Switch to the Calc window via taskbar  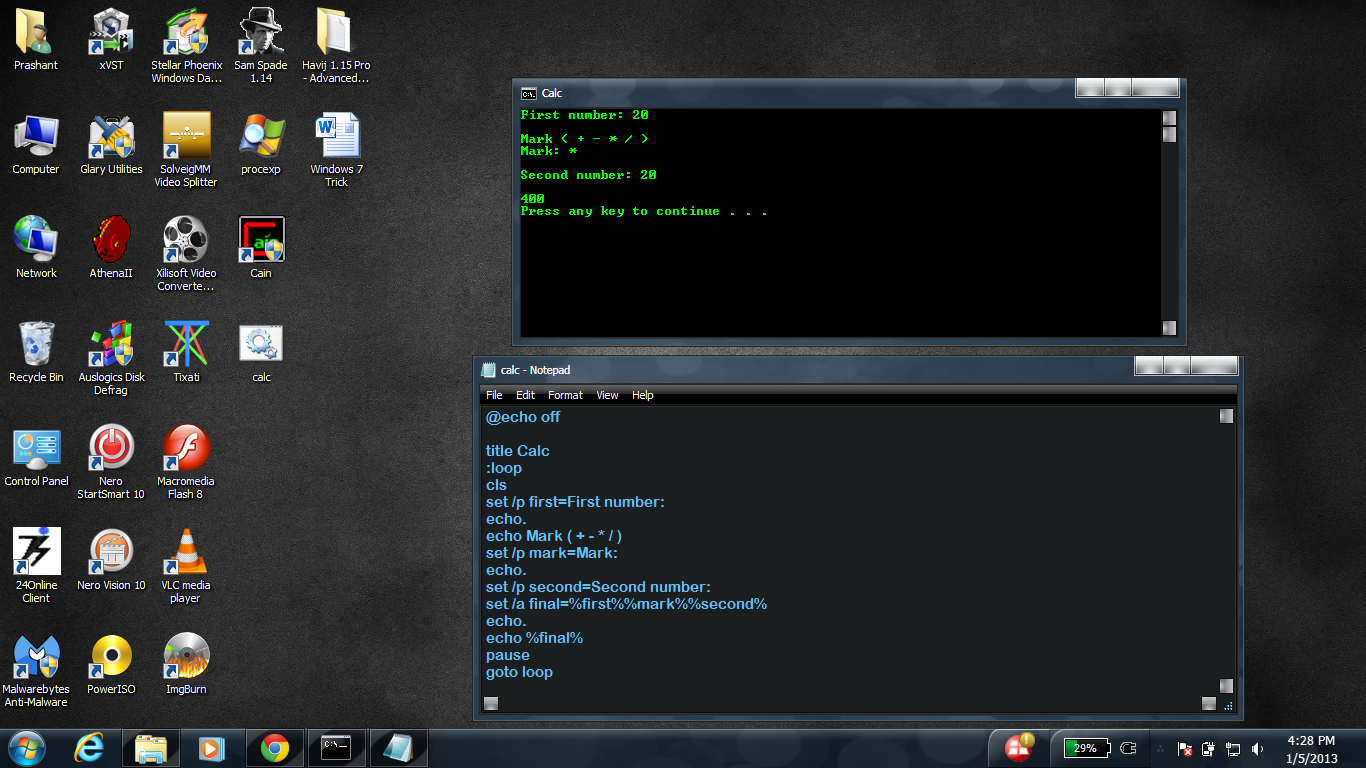334,747
